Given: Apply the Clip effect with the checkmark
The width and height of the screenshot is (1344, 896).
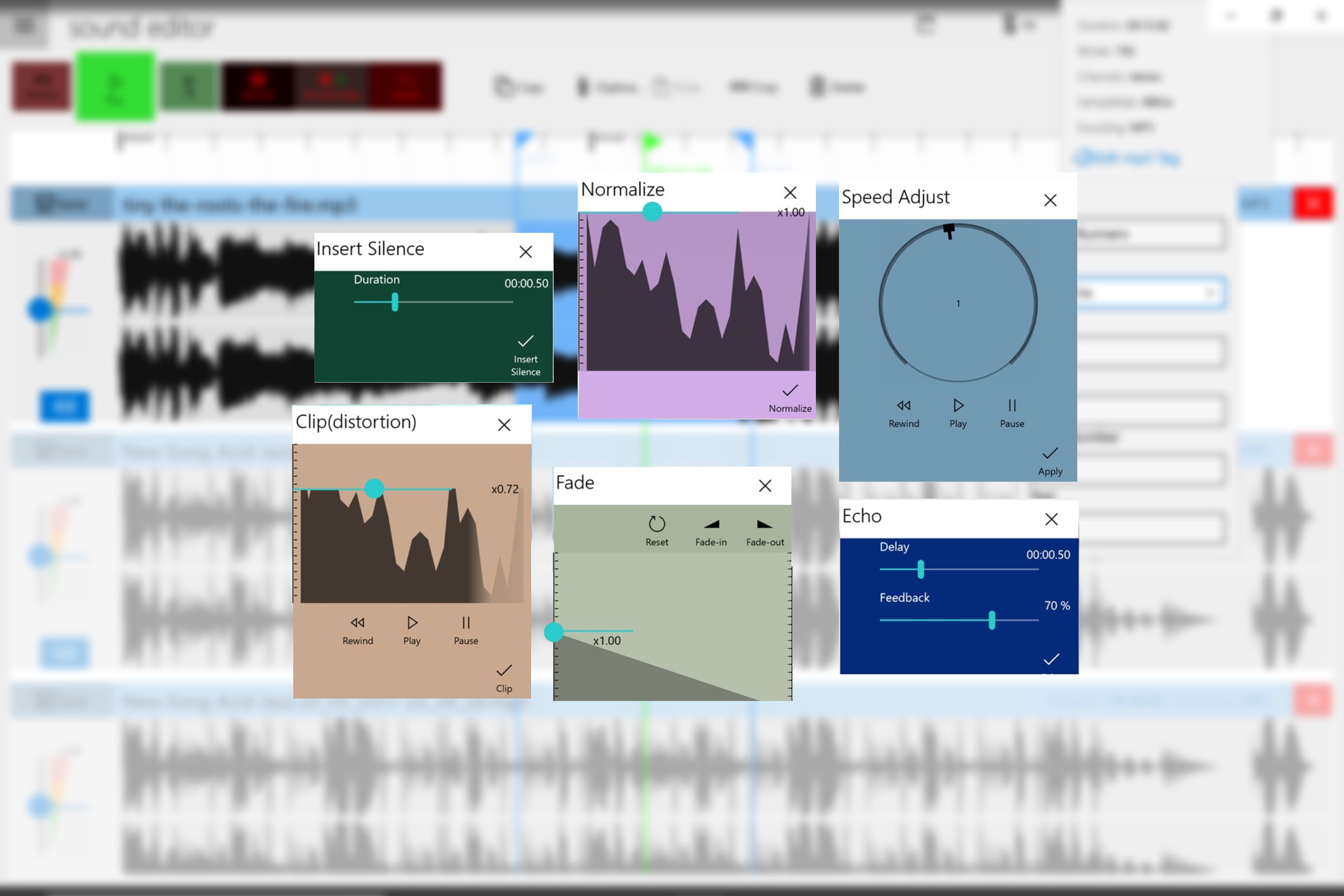Looking at the screenshot, I should (504, 671).
